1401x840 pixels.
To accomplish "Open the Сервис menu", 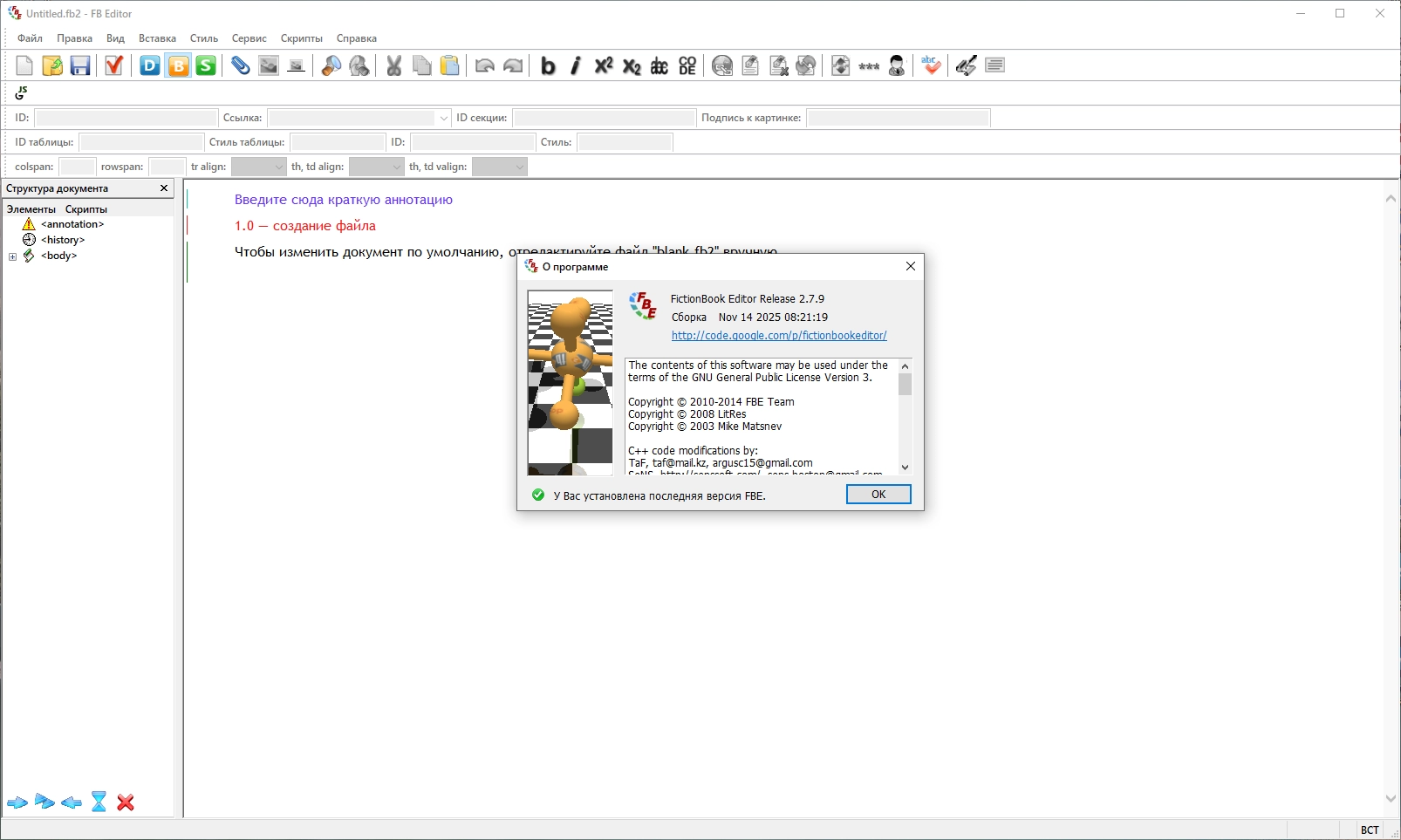I will click(x=249, y=38).
